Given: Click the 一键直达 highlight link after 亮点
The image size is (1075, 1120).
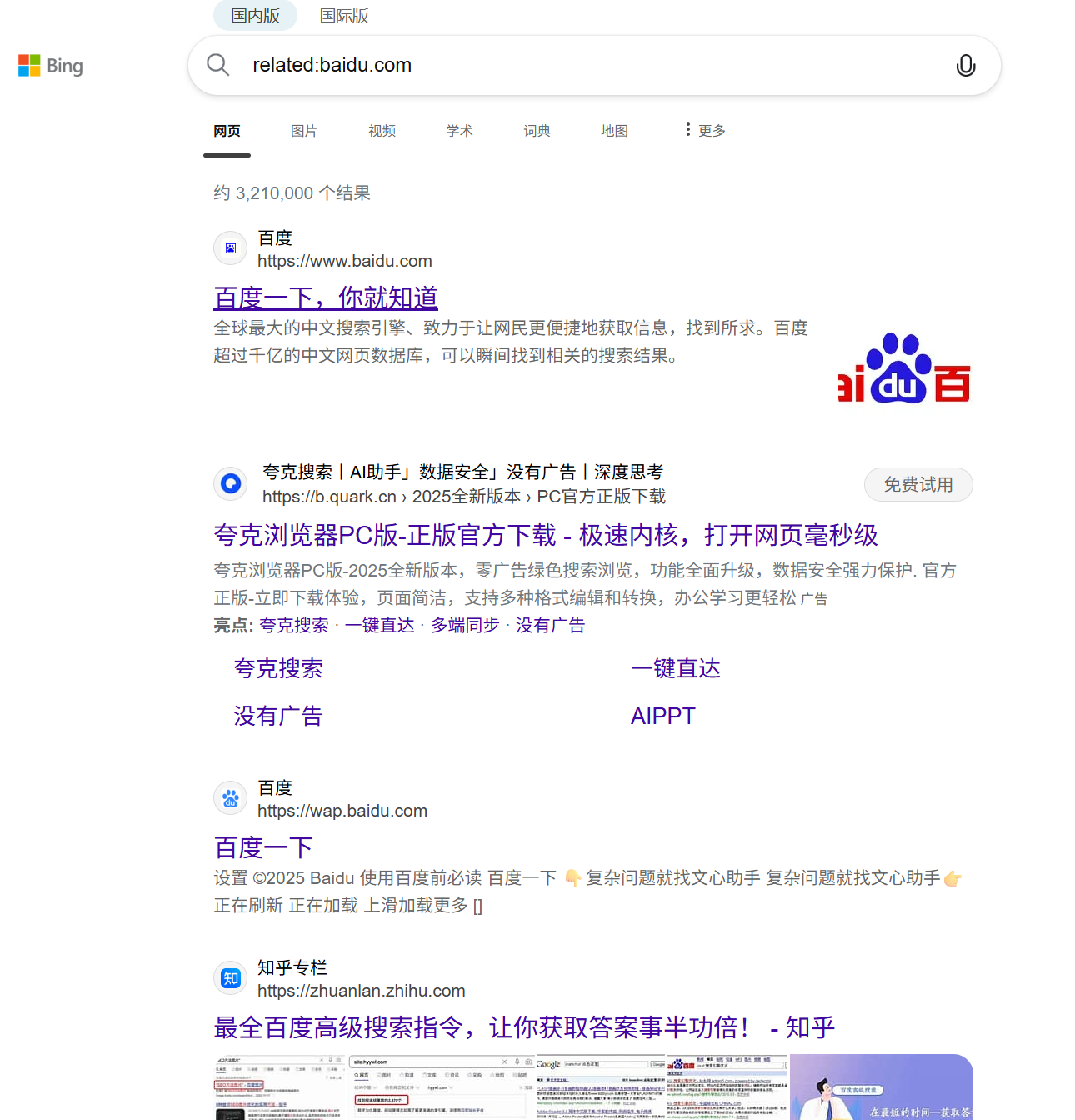Looking at the screenshot, I should 380,625.
